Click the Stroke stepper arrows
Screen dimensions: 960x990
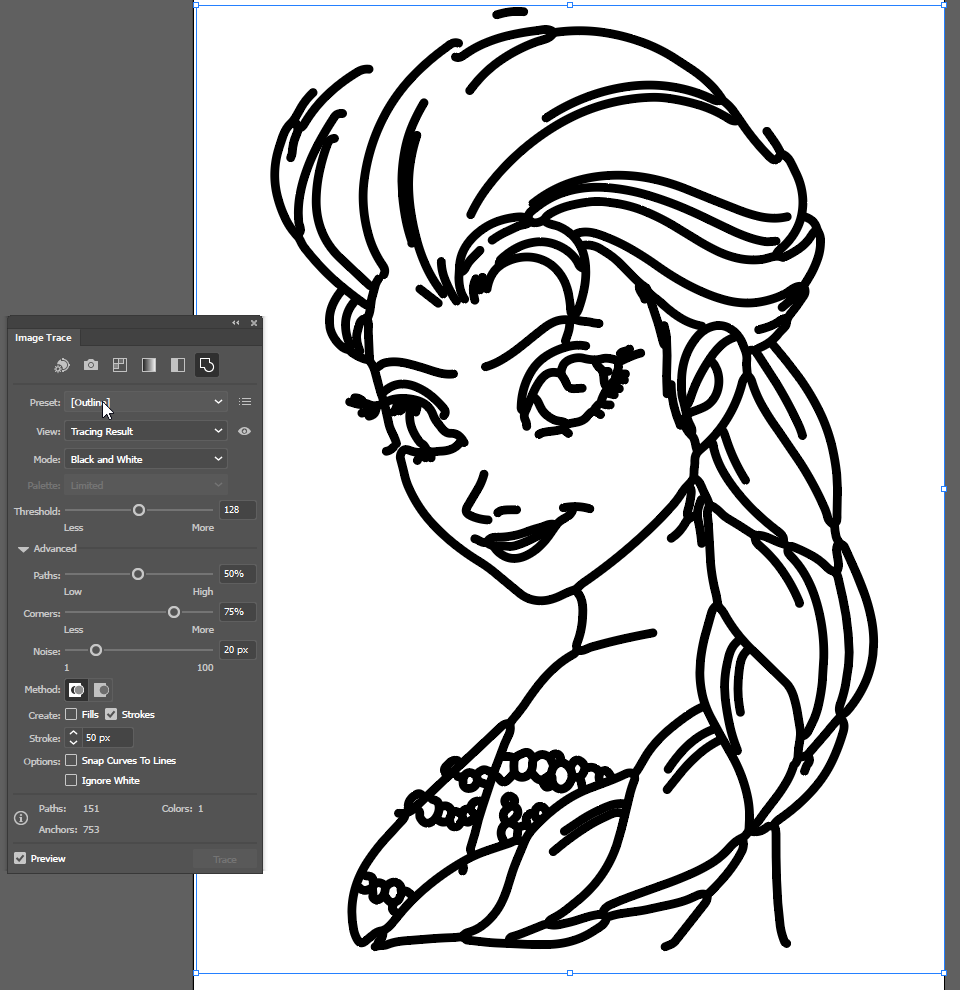pyautogui.click(x=73, y=737)
